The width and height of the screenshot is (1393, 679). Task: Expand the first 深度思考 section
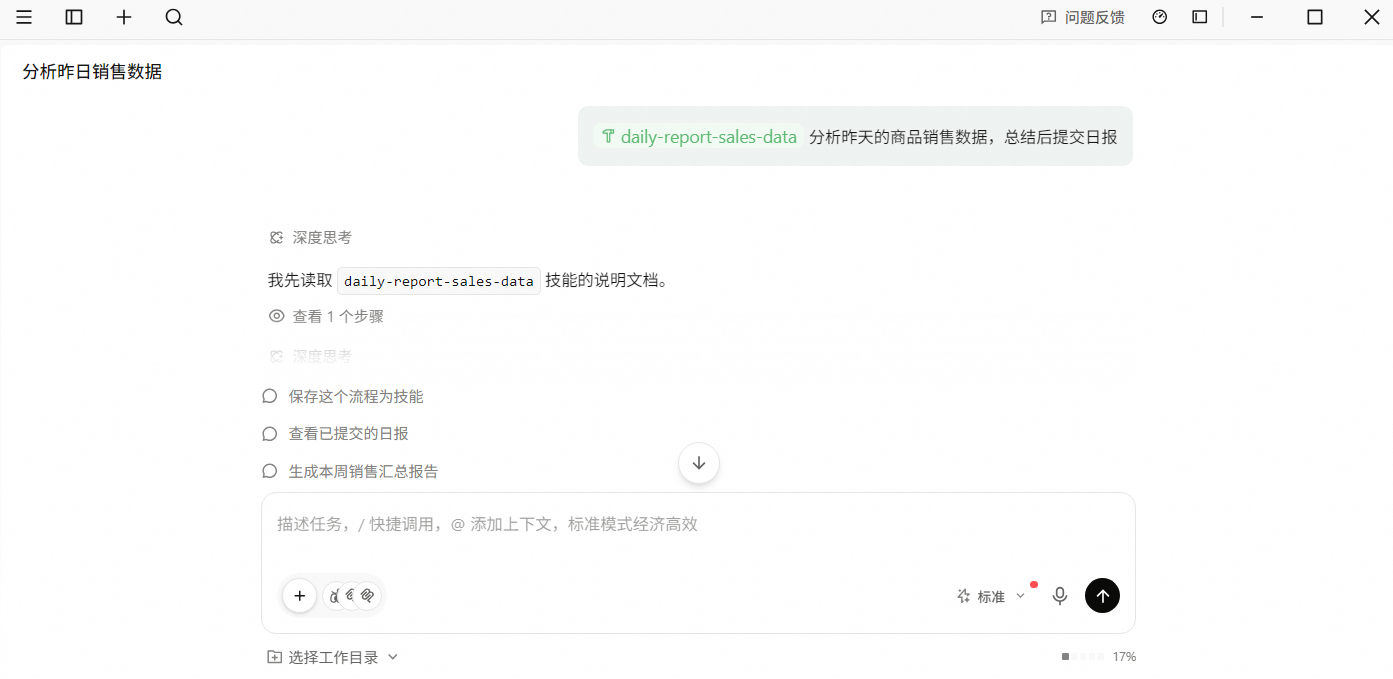[311, 238]
